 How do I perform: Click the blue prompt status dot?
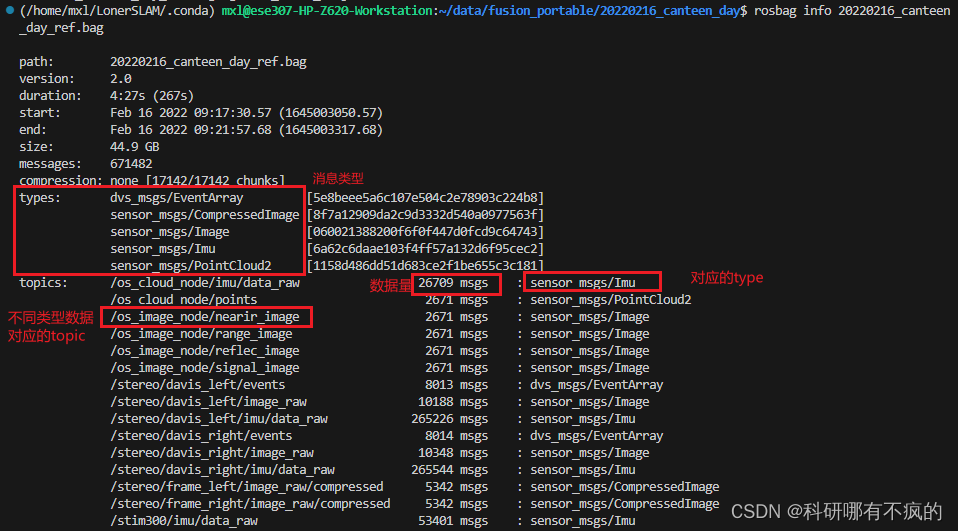(x=9, y=10)
